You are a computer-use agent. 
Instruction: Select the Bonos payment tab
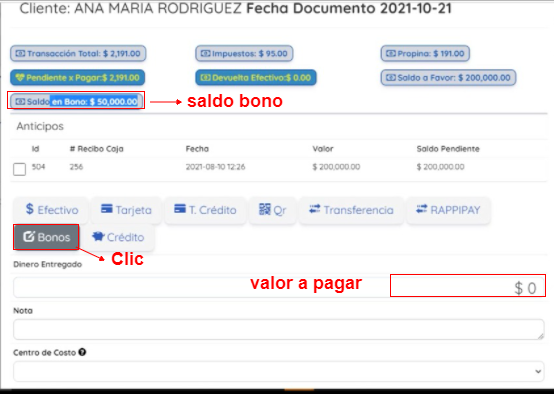[x=46, y=237]
